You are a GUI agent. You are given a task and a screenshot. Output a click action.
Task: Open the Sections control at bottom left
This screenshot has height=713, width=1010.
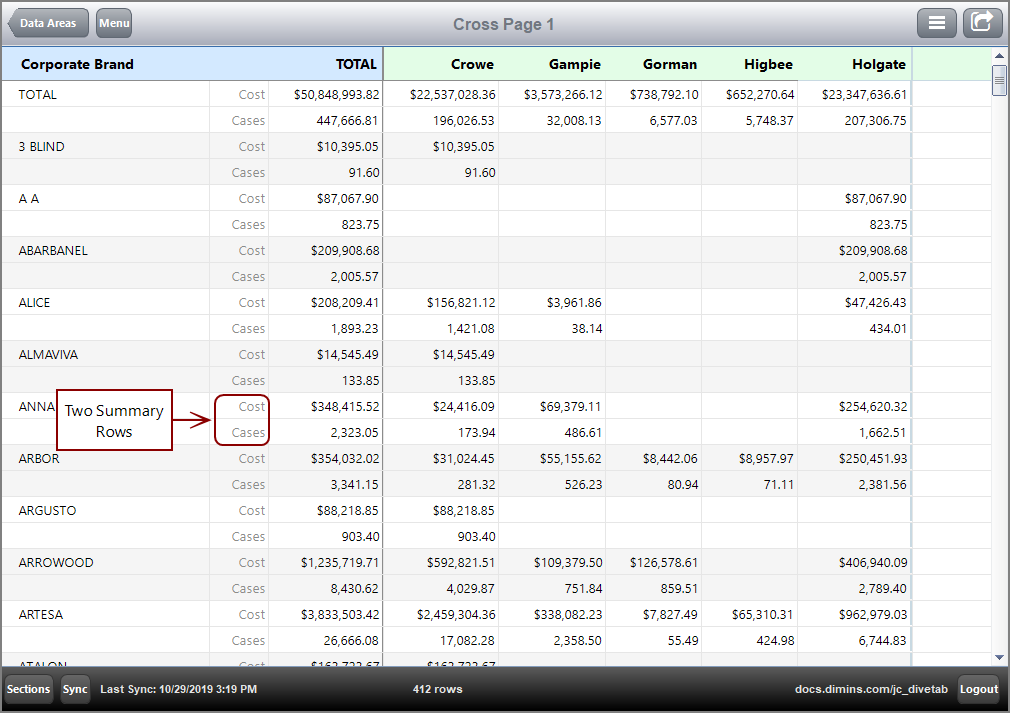coord(27,689)
